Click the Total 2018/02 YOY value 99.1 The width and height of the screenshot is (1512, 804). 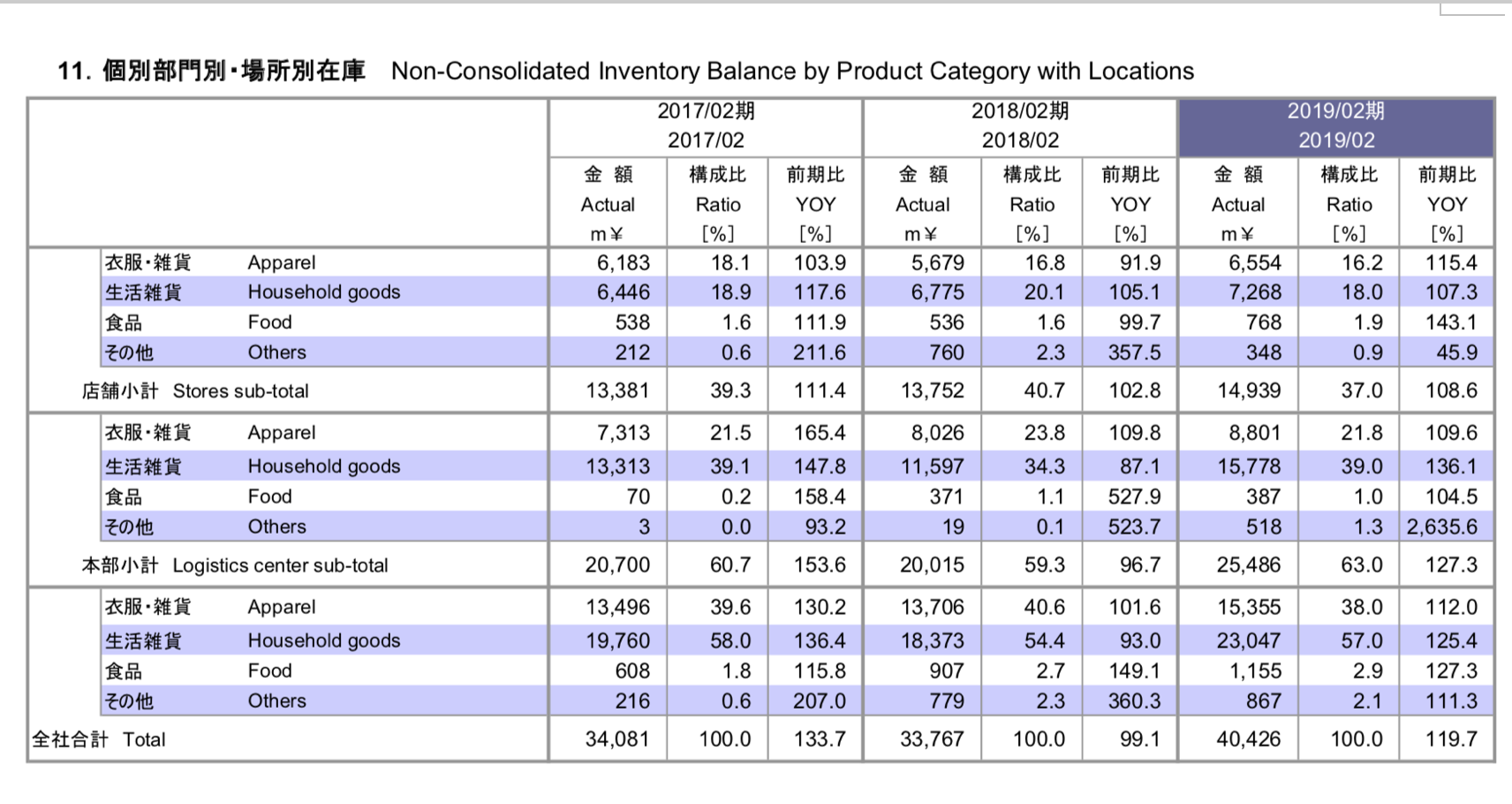coord(1139,739)
